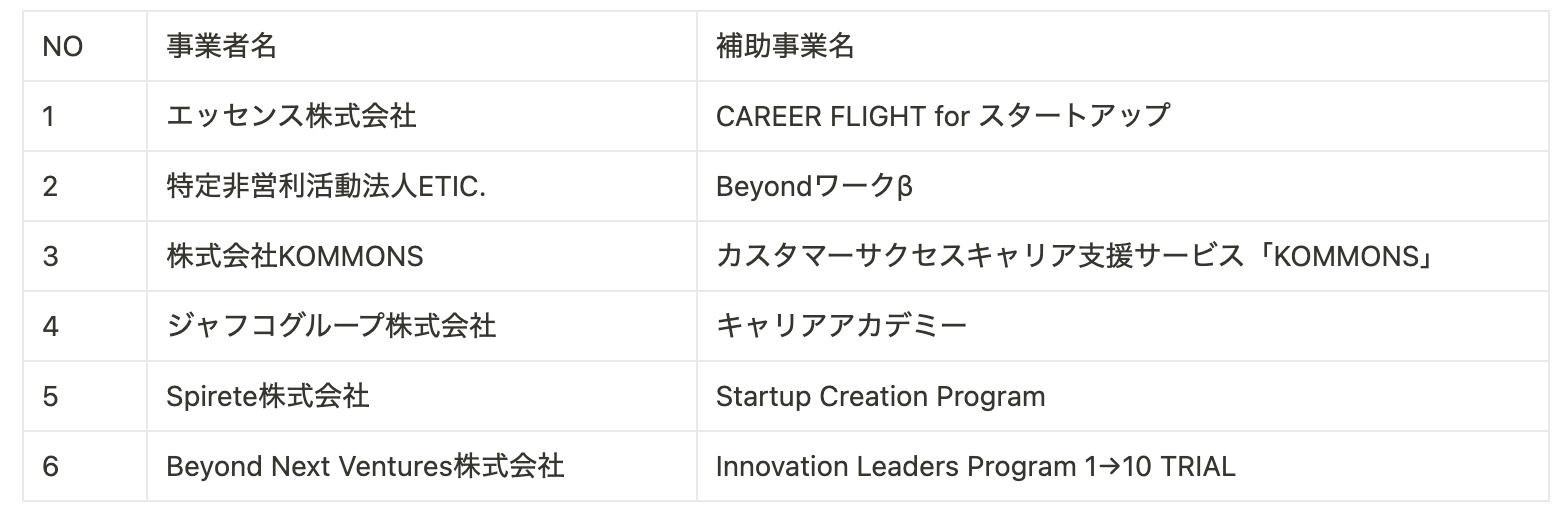Image resolution: width=1564 pixels, height=521 pixels.
Task: Click the Startup Creation Program cell
Action: tap(880, 396)
